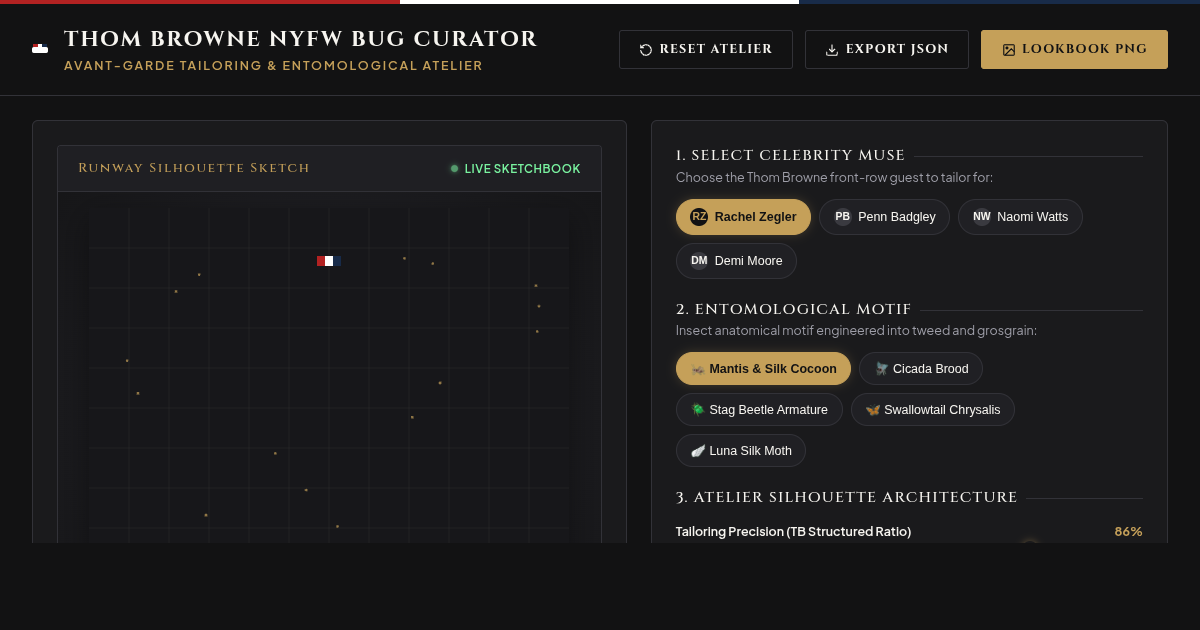This screenshot has height=630, width=1200.
Task: Pick Naomi Watts muse chip
Action: [x=1020, y=217]
